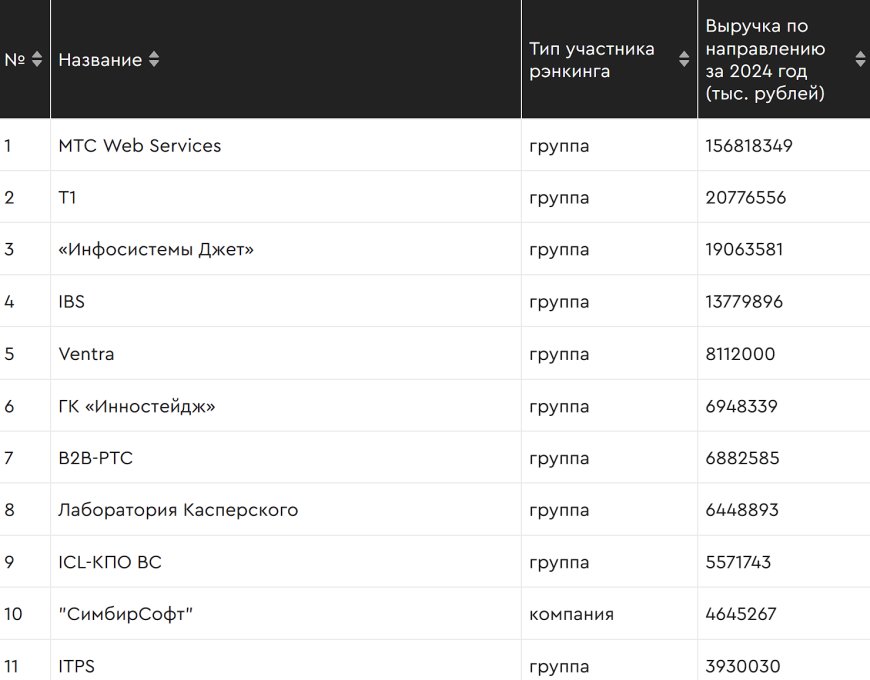Select the T1 company name

[67, 197]
